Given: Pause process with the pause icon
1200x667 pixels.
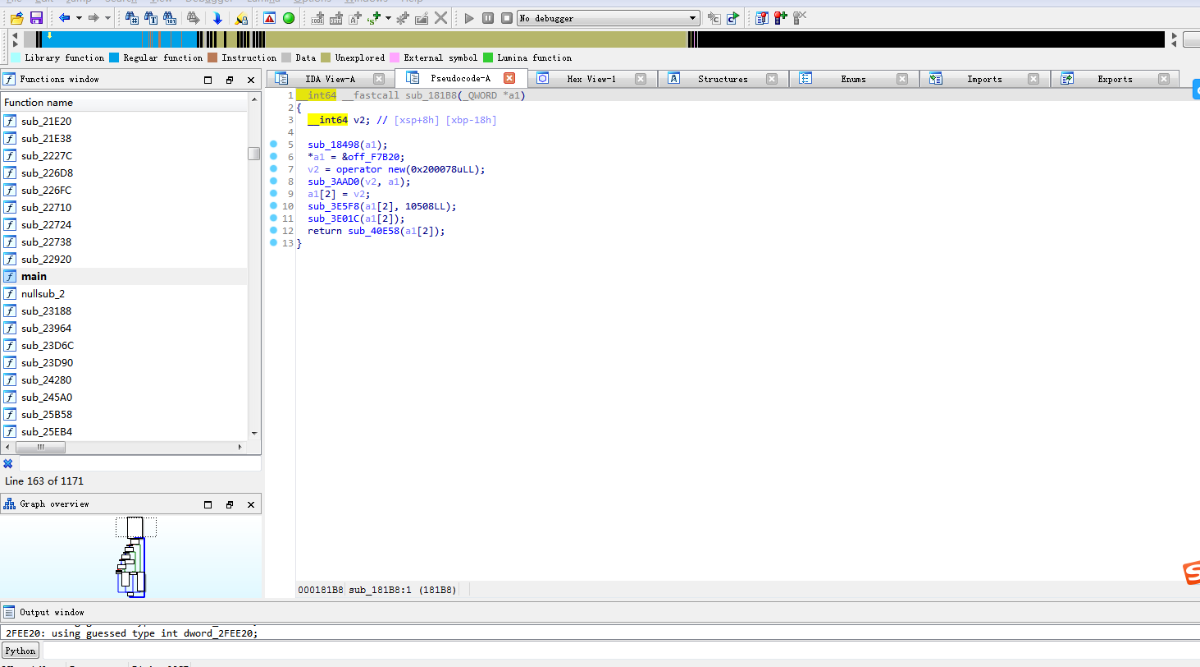Looking at the screenshot, I should coord(488,18).
